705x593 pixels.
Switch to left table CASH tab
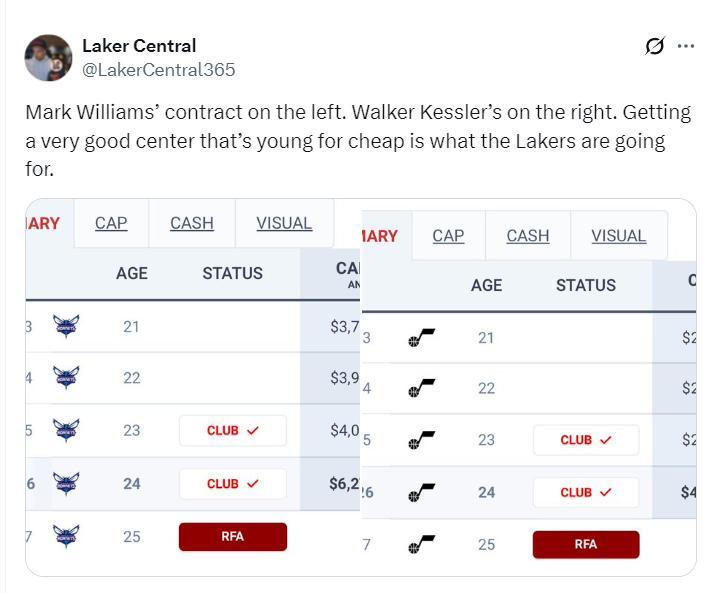(192, 223)
